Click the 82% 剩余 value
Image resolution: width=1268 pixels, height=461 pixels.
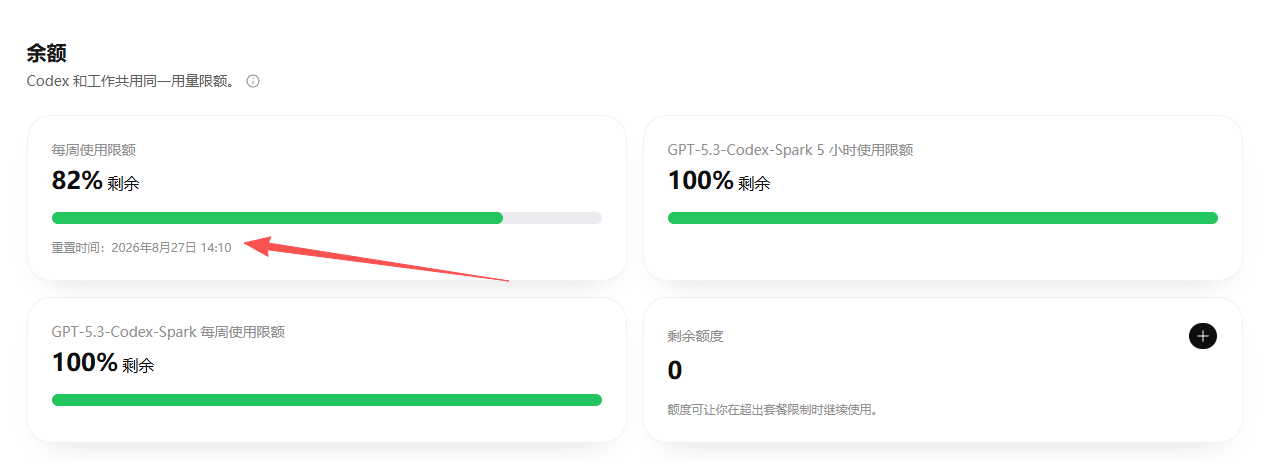(95, 181)
